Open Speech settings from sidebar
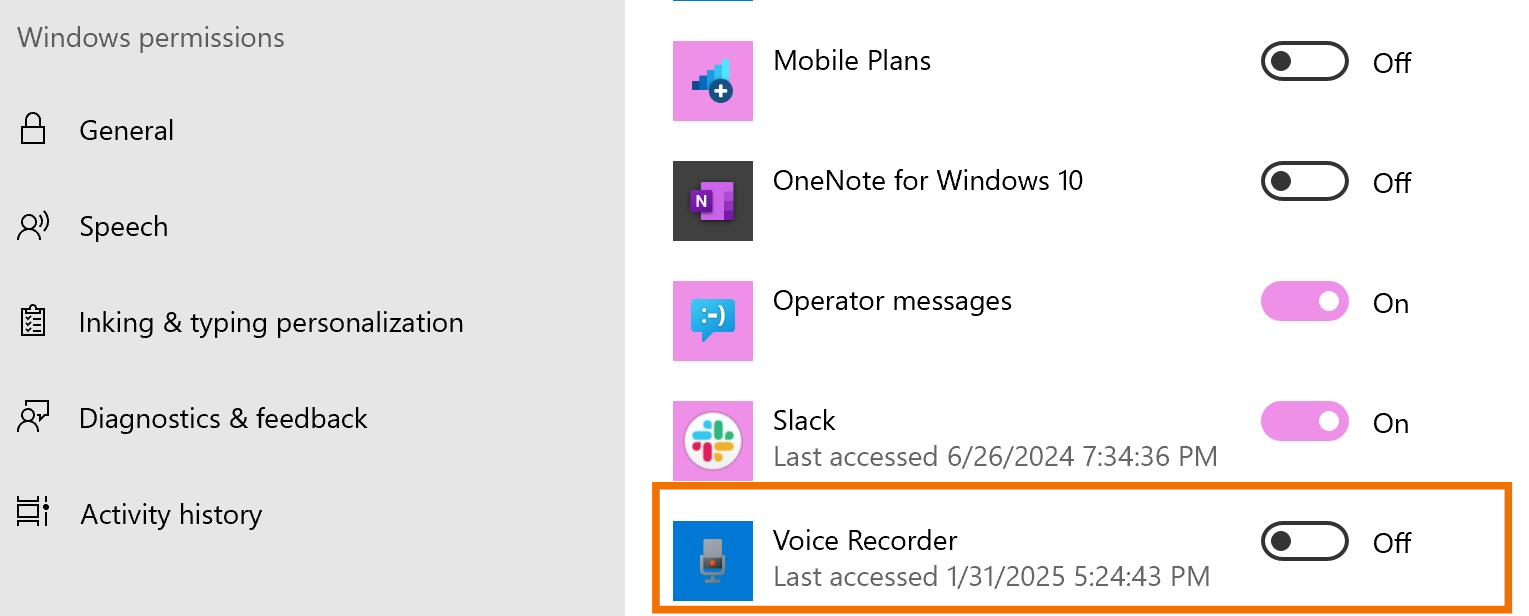The width and height of the screenshot is (1529, 616). (123, 226)
